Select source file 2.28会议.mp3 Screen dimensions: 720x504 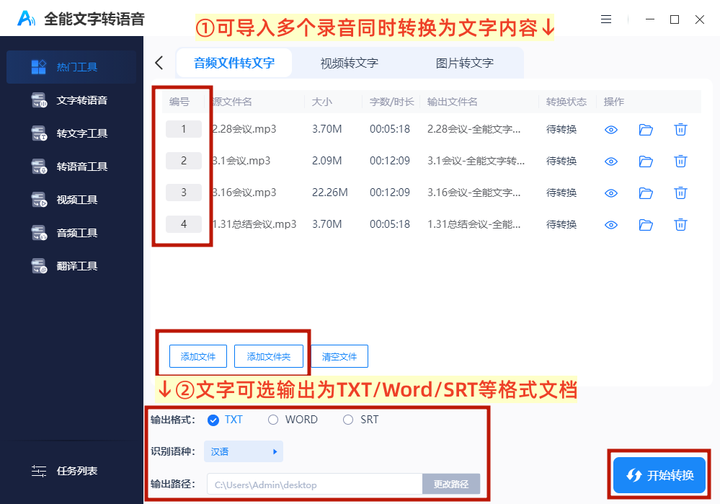point(244,129)
